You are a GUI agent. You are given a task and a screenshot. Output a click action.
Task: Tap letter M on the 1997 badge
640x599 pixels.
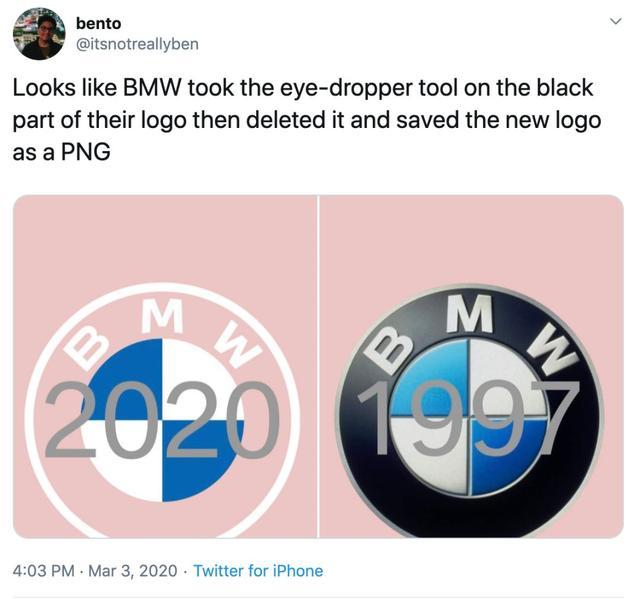click(x=469, y=313)
